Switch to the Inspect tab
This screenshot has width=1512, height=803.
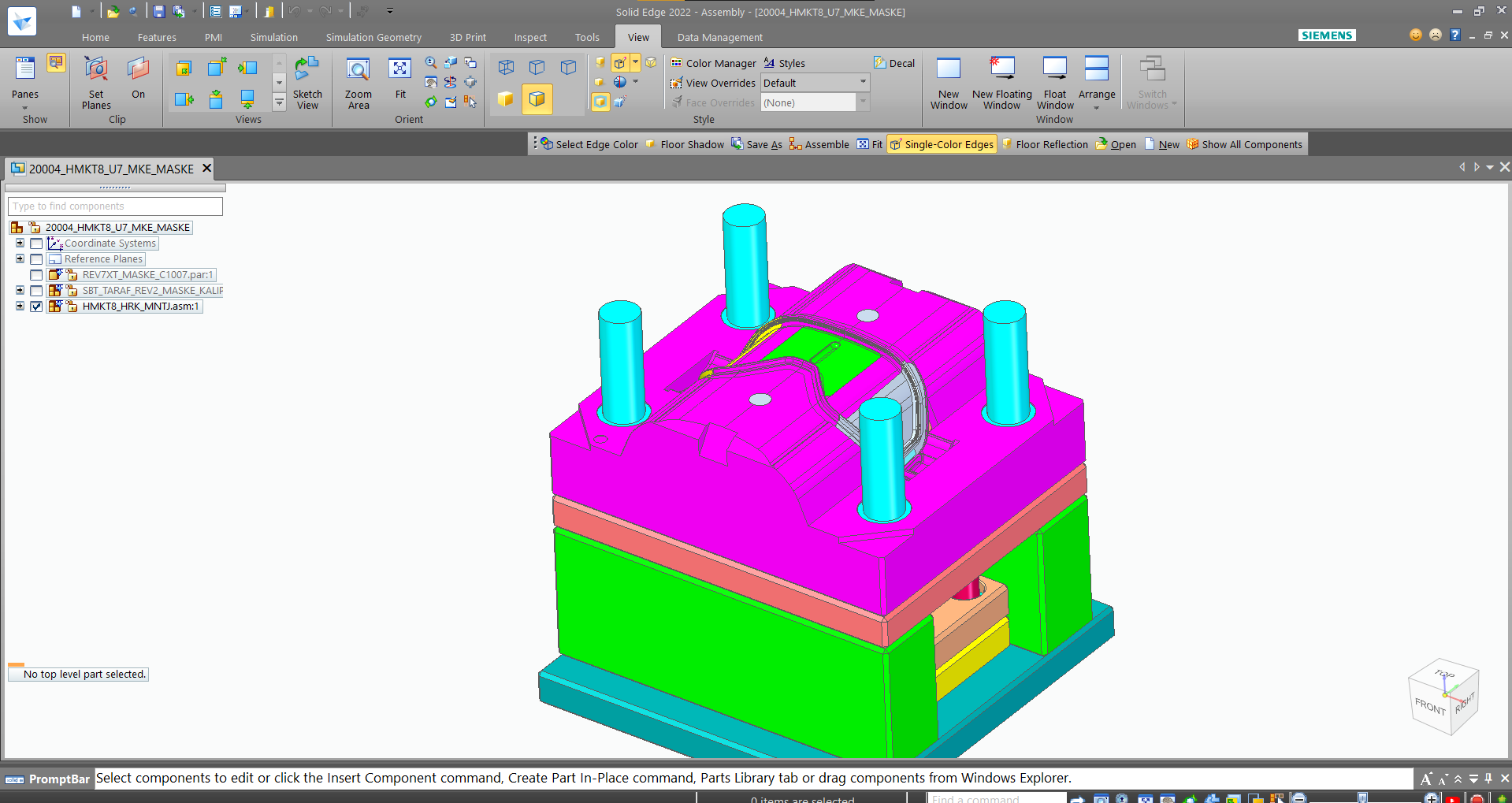pos(530,37)
